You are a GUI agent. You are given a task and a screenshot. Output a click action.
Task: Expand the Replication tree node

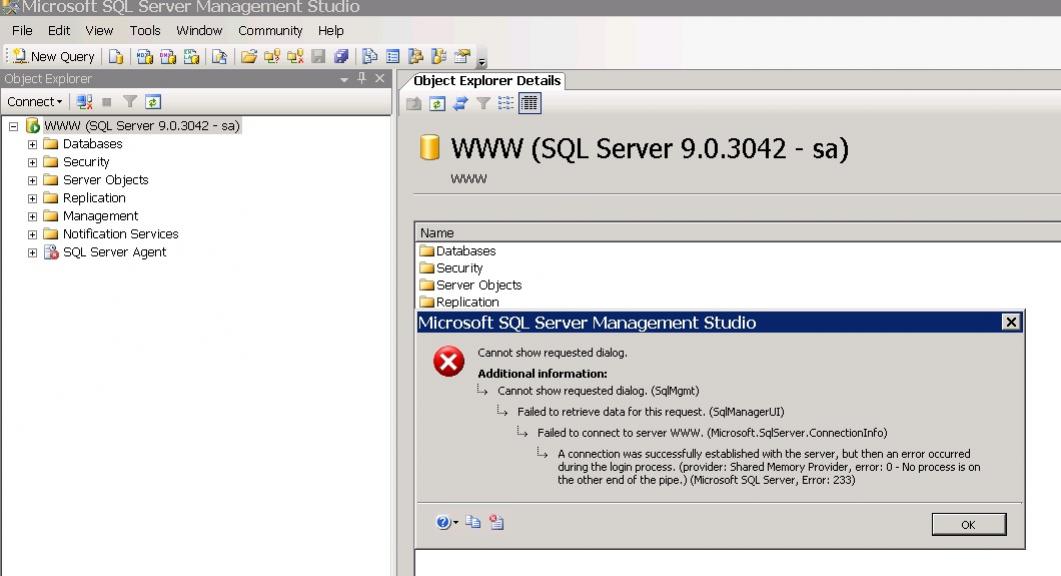pos(32,198)
